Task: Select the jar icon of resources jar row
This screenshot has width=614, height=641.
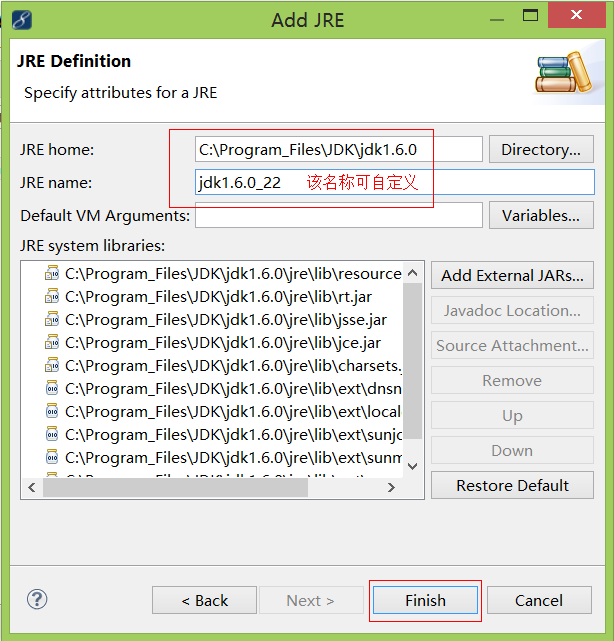Action: 52,273
